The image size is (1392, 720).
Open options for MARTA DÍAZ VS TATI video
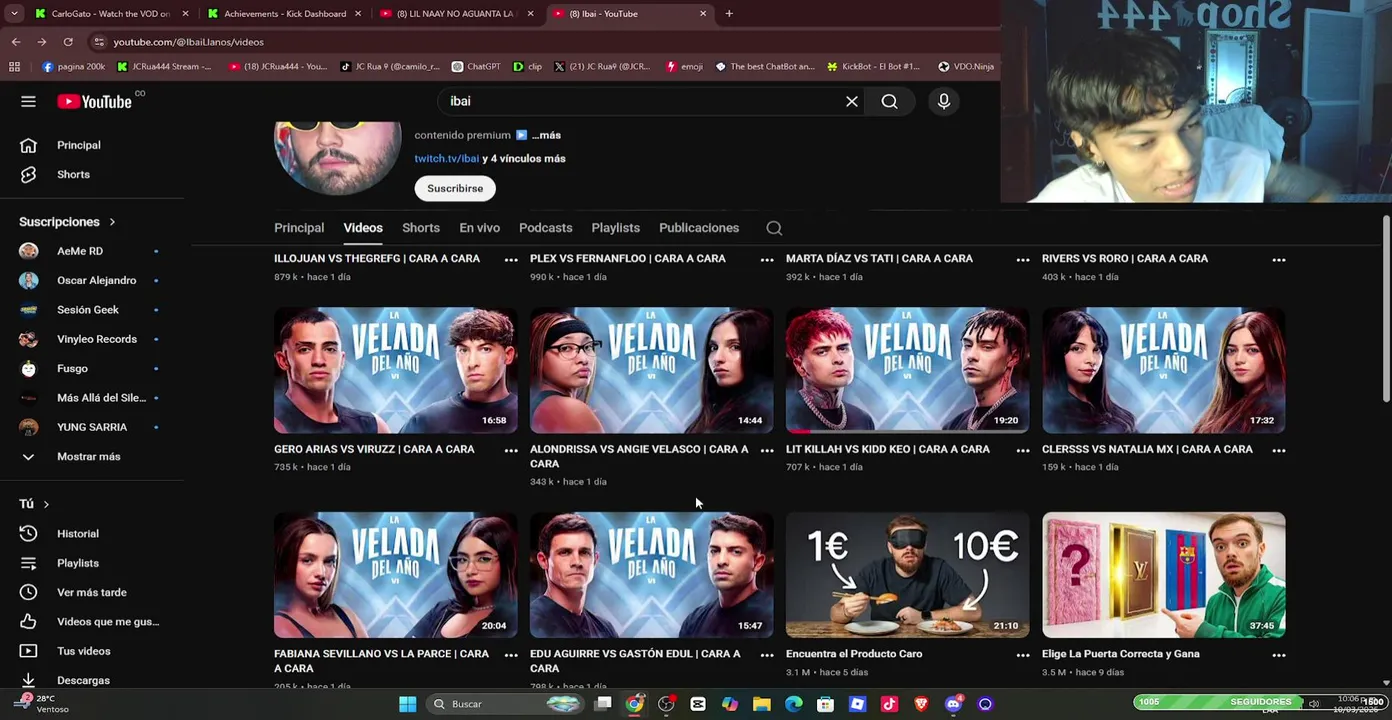tap(1023, 260)
